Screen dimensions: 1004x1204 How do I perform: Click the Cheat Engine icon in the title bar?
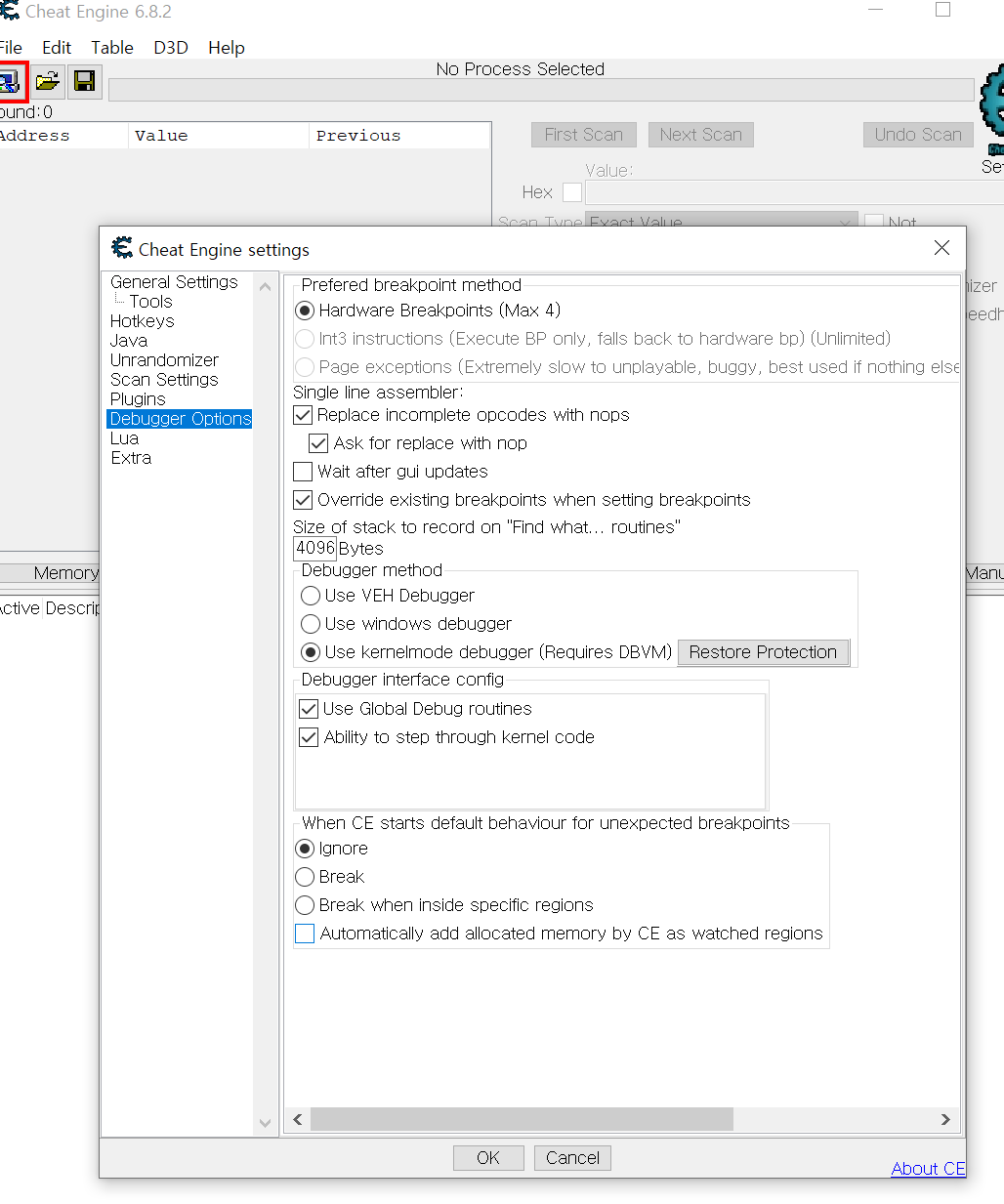(10, 12)
